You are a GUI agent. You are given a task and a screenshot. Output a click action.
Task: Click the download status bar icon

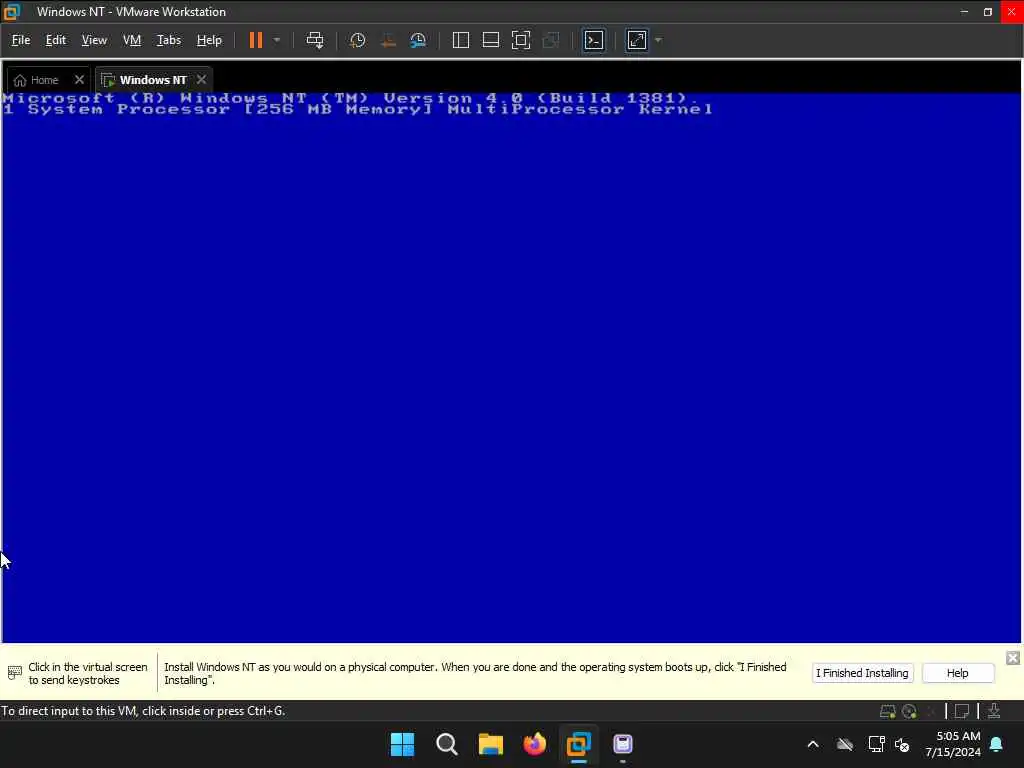(993, 711)
